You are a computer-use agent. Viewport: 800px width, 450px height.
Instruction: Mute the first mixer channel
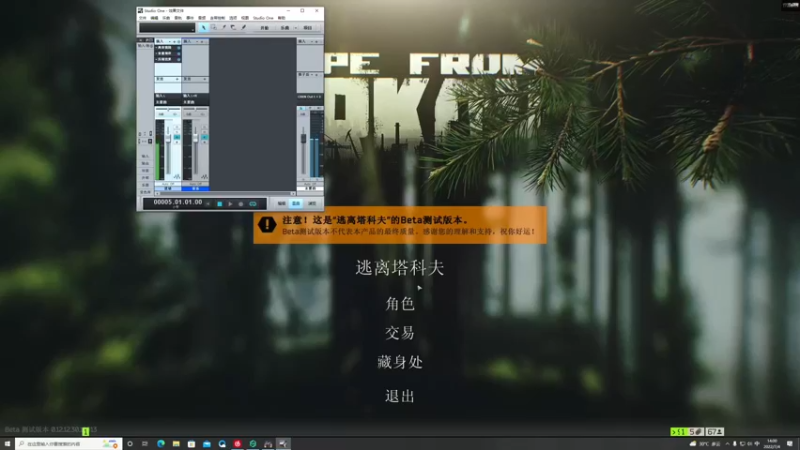[x=177, y=127]
